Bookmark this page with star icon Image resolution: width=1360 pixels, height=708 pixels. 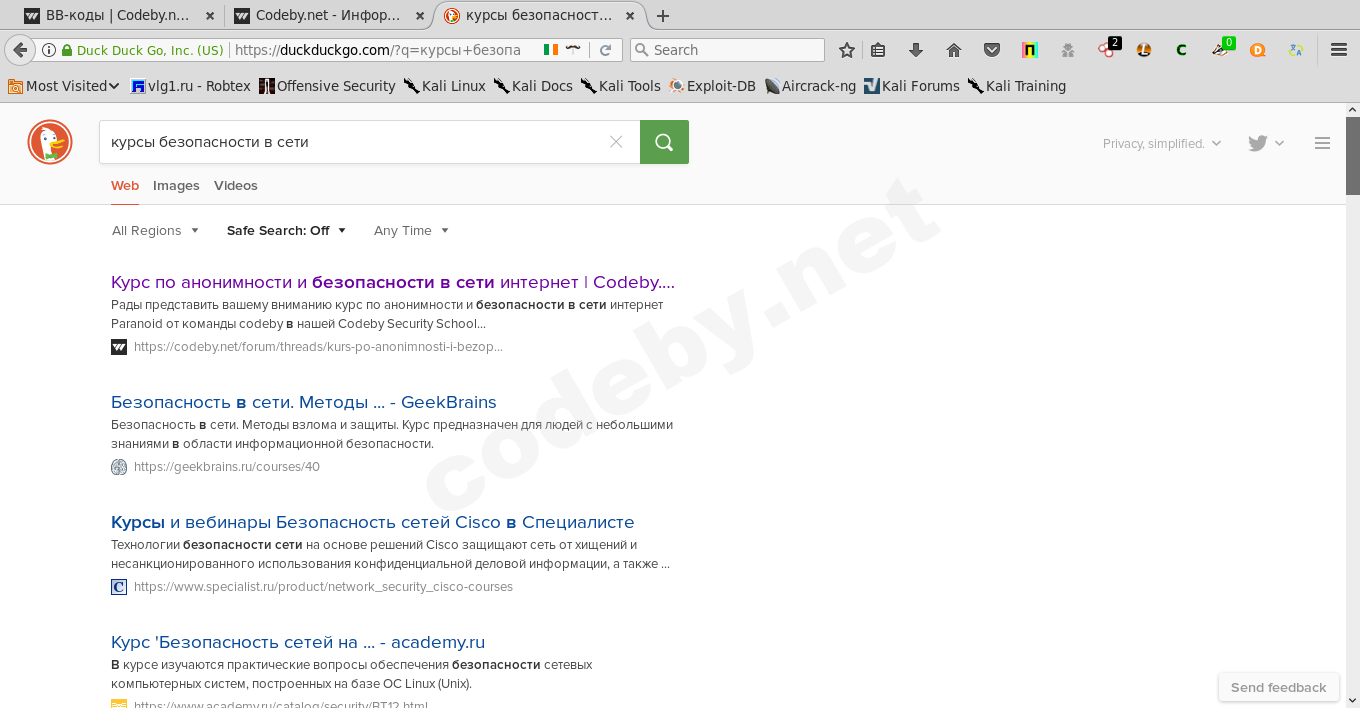coord(847,50)
